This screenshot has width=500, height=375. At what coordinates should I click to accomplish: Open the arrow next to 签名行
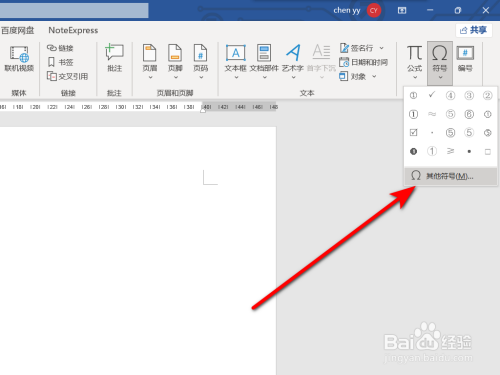[382, 48]
